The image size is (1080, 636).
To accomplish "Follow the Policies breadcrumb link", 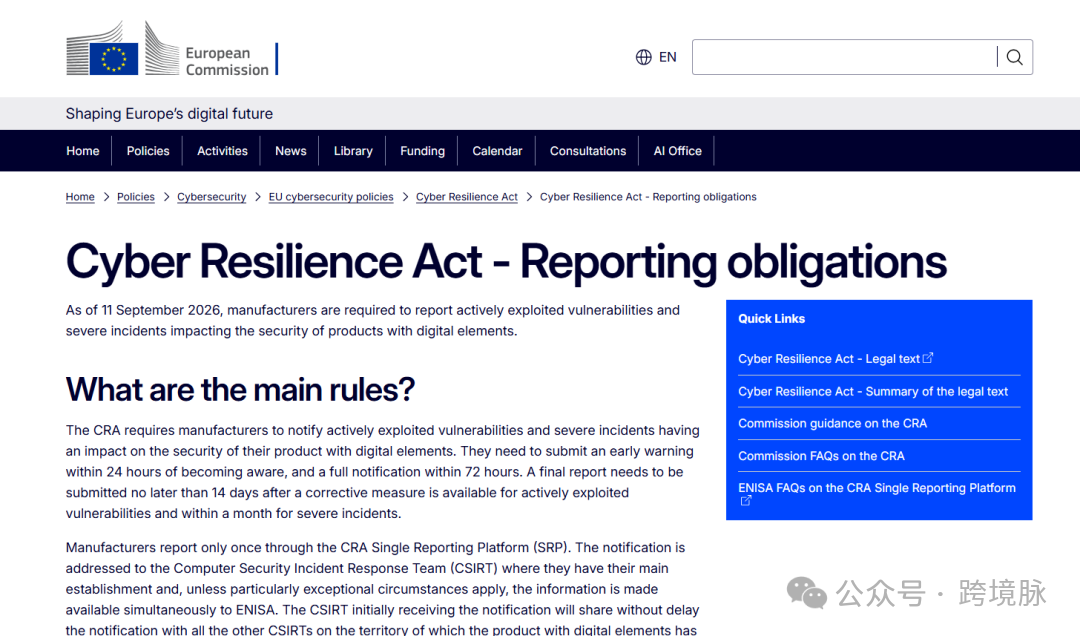I will coord(136,197).
